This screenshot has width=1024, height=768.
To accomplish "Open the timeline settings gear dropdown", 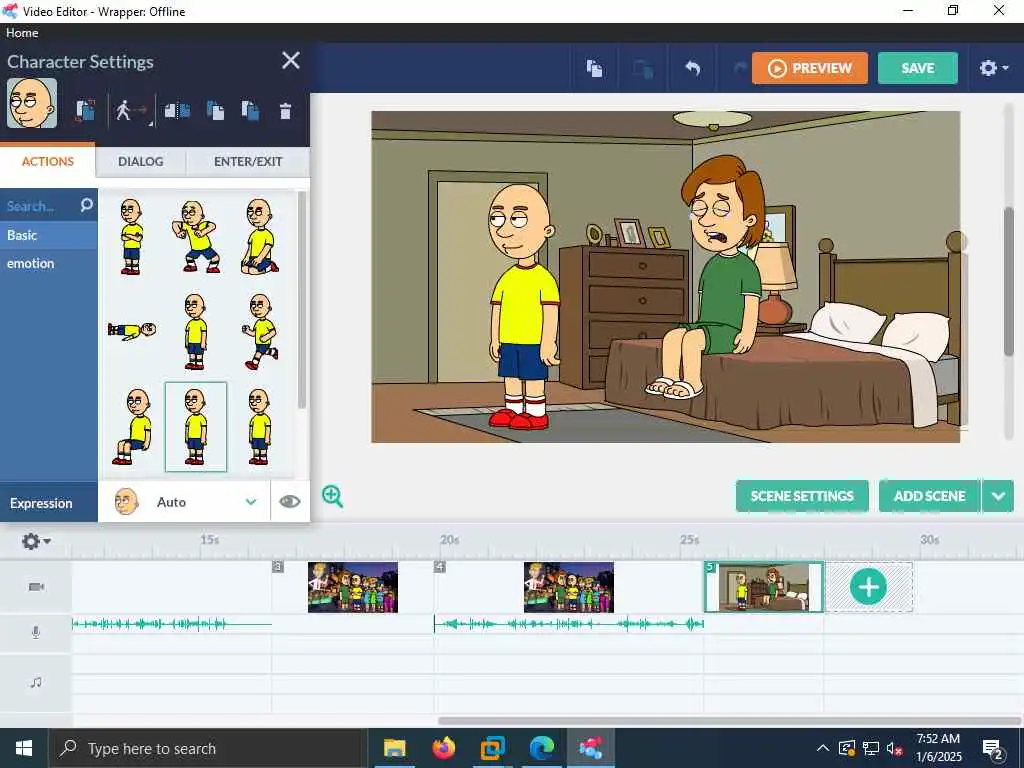I will 36,541.
